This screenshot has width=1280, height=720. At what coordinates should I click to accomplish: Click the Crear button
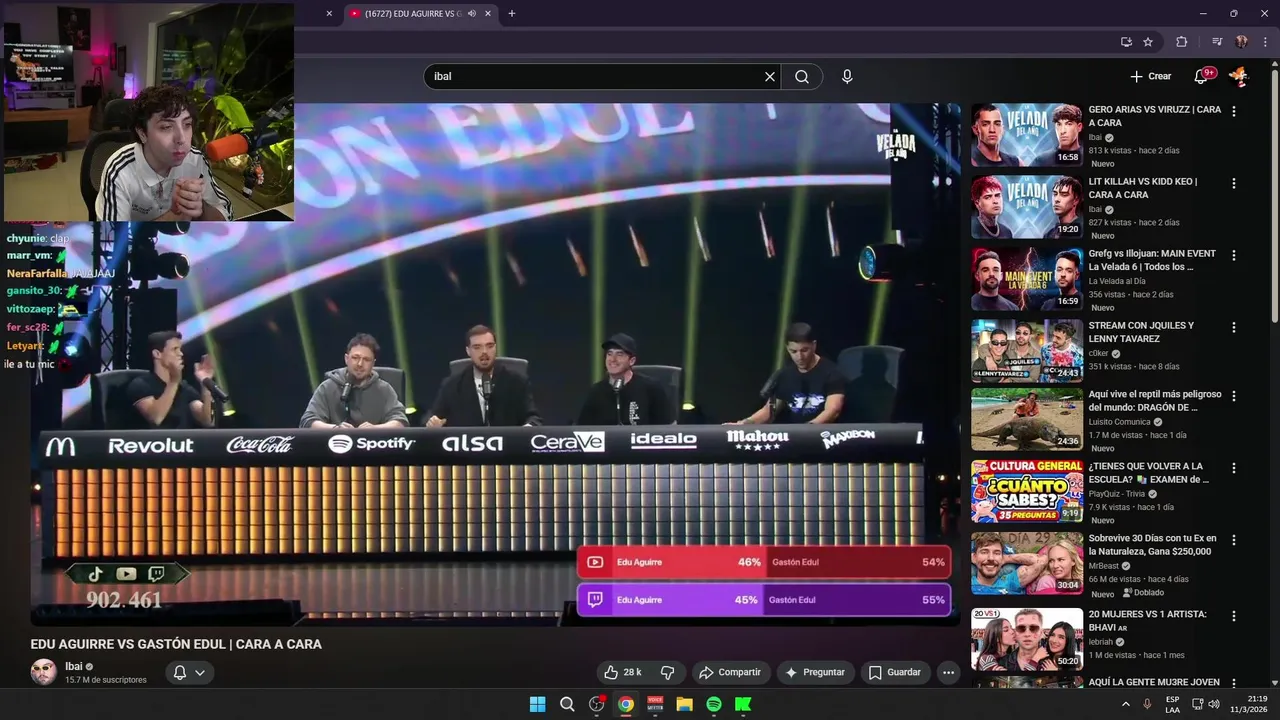click(1151, 76)
